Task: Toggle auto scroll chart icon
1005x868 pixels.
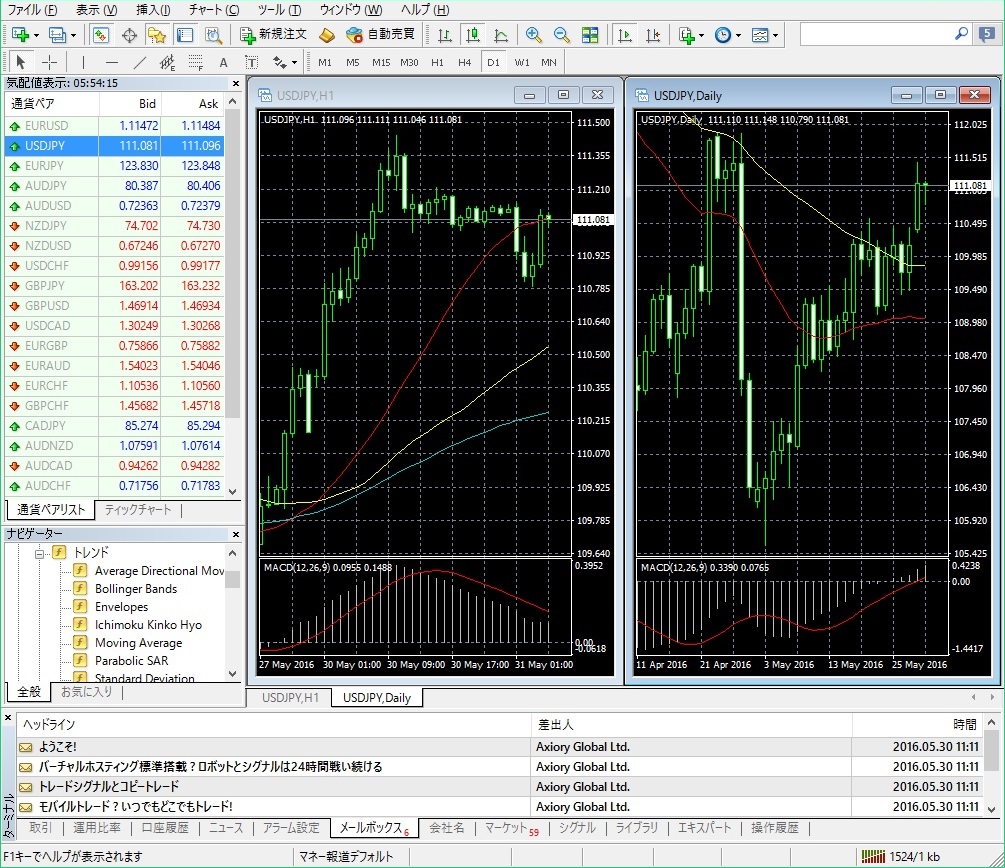Action: (624, 35)
